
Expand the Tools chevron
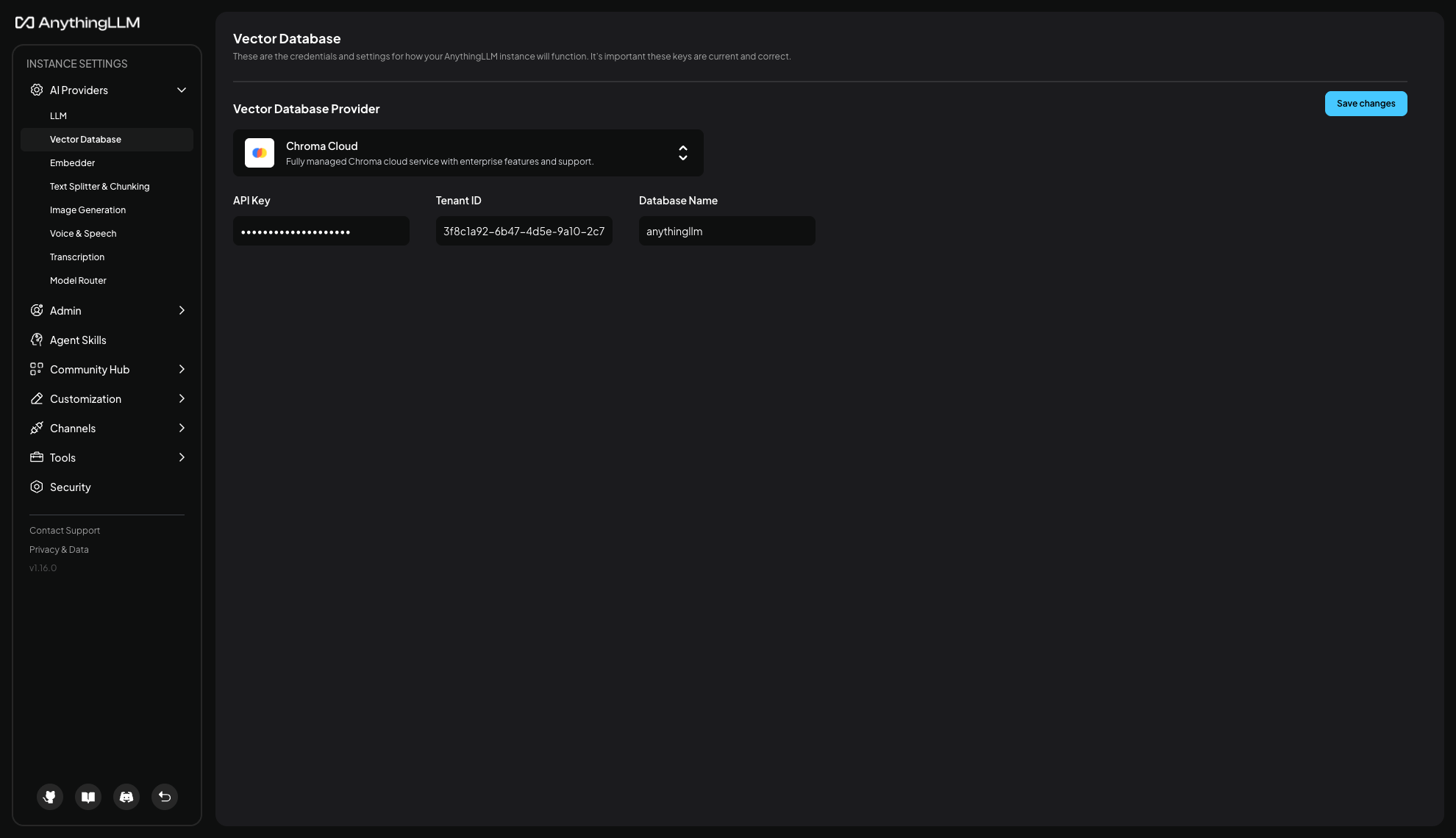point(182,457)
